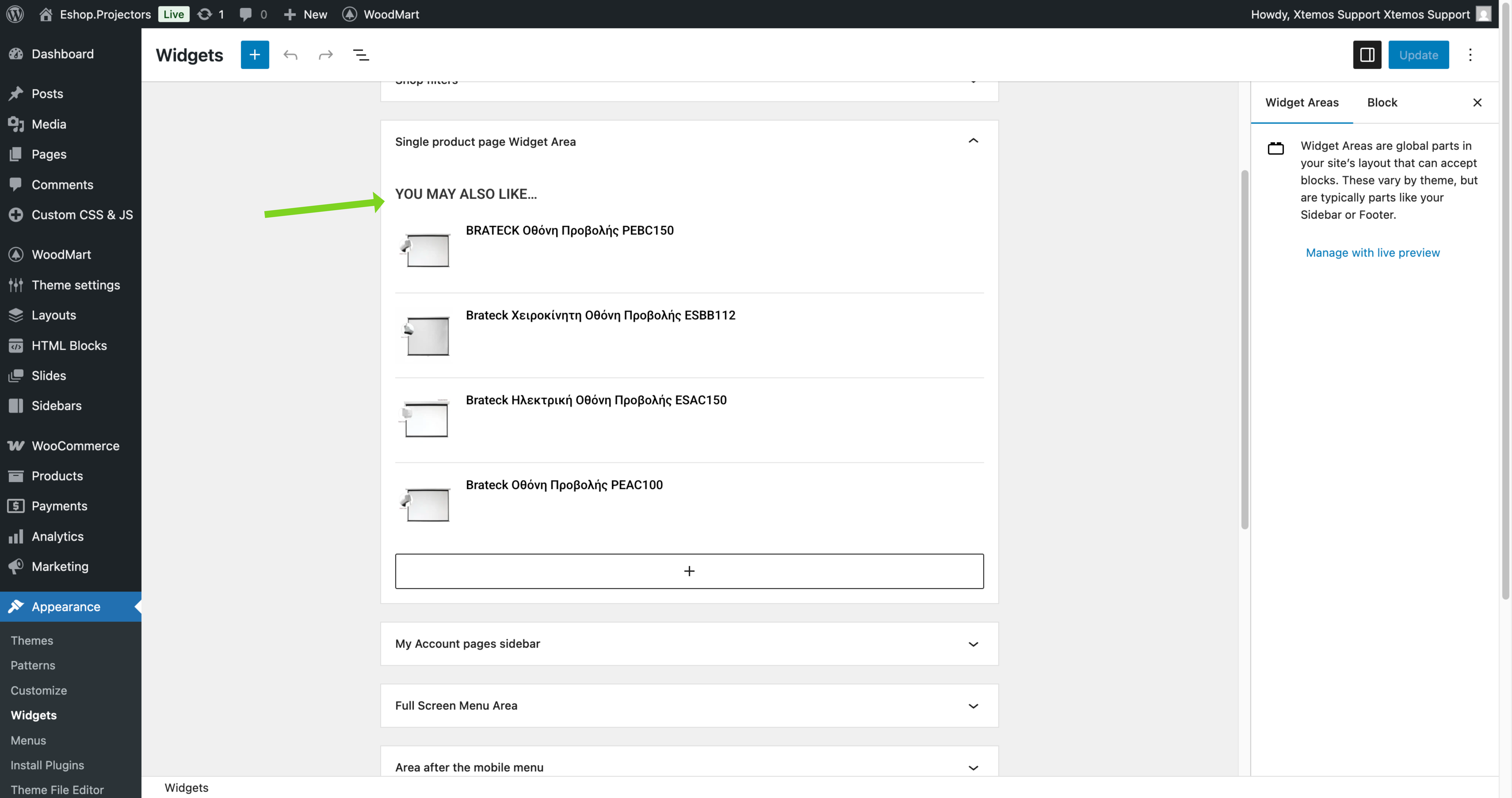Click the New content button in admin bar

tap(305, 14)
